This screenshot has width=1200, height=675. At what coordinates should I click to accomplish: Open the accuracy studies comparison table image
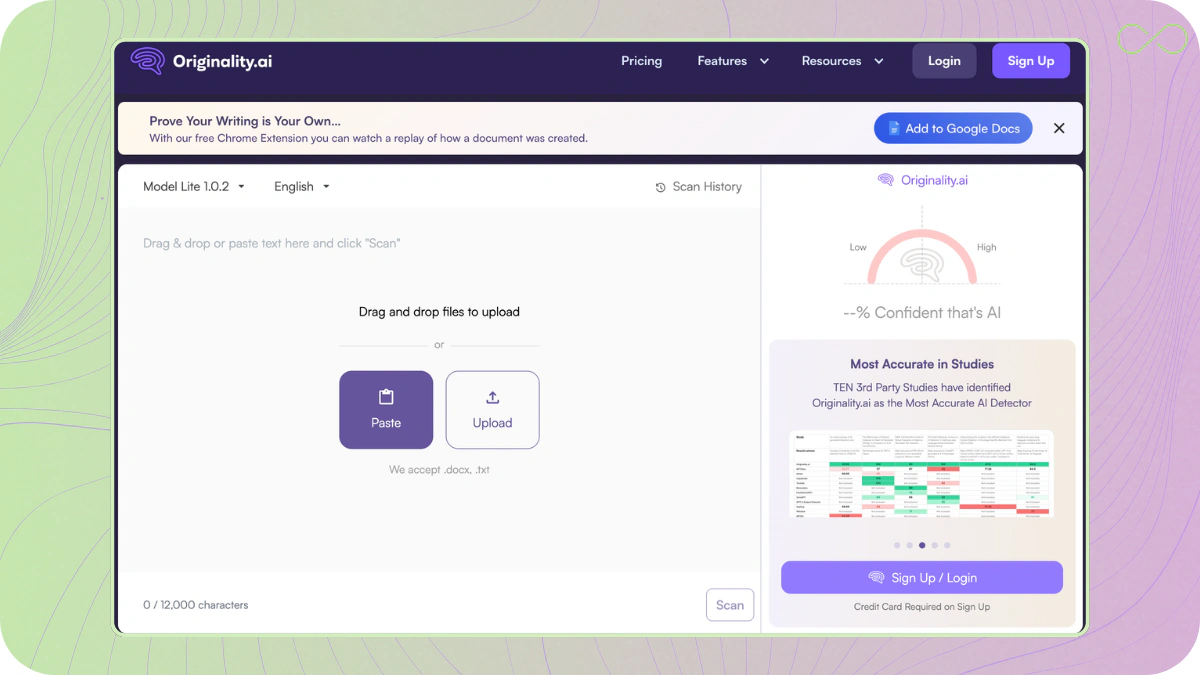922,474
